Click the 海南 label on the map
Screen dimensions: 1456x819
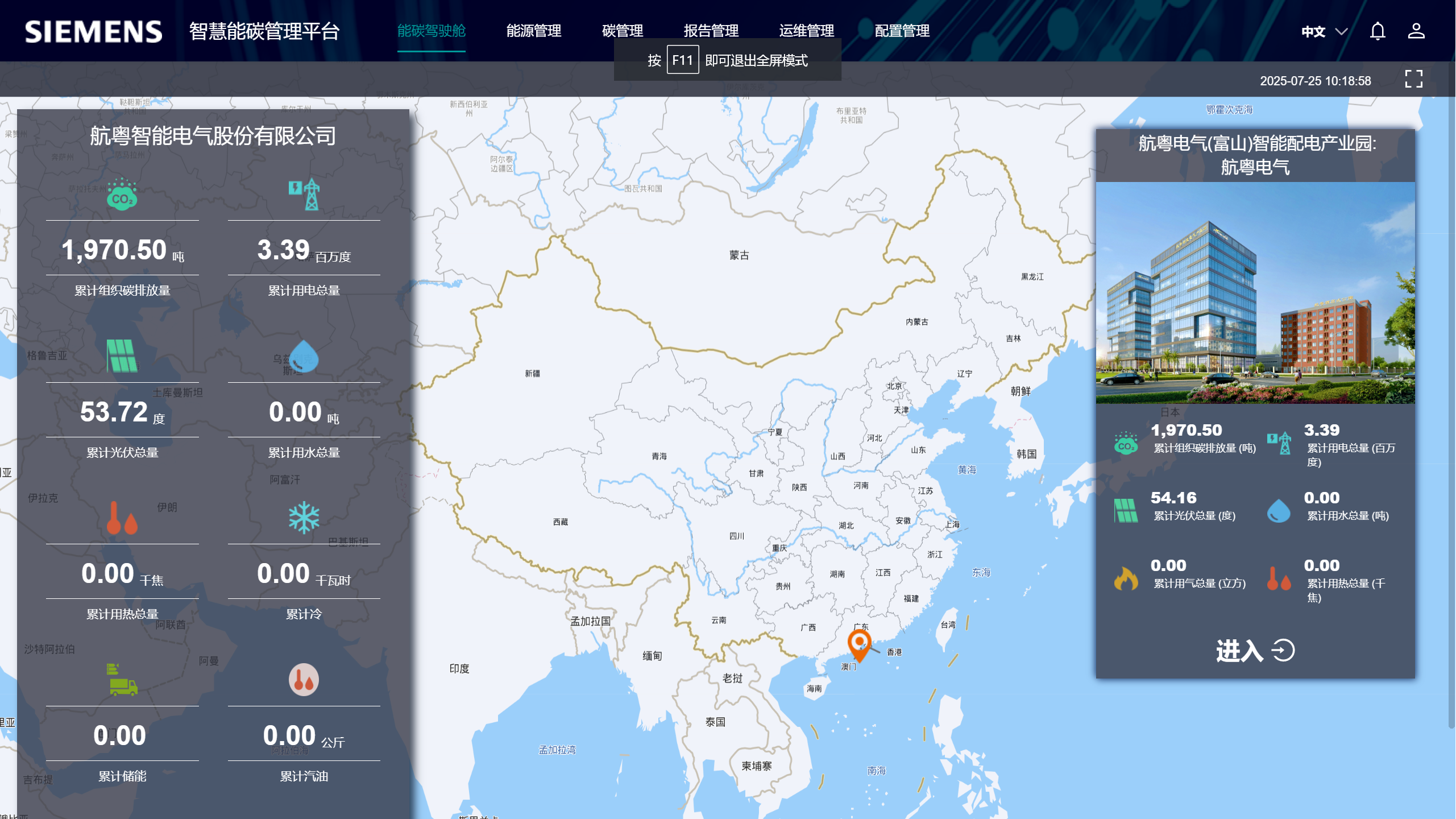814,689
